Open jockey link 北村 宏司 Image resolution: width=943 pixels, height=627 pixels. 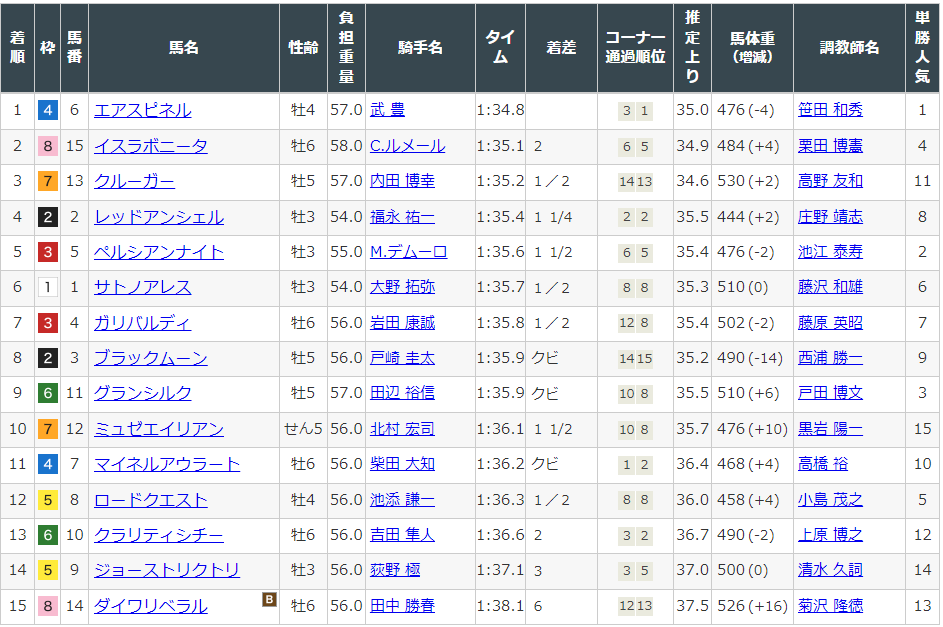coord(402,429)
